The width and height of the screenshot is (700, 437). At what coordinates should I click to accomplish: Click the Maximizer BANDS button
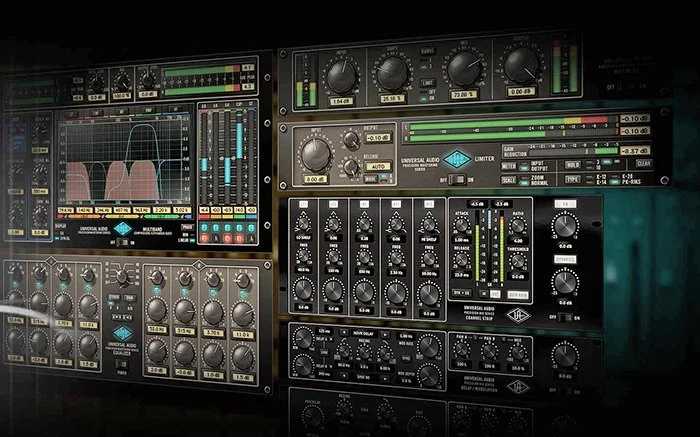(x=427, y=51)
